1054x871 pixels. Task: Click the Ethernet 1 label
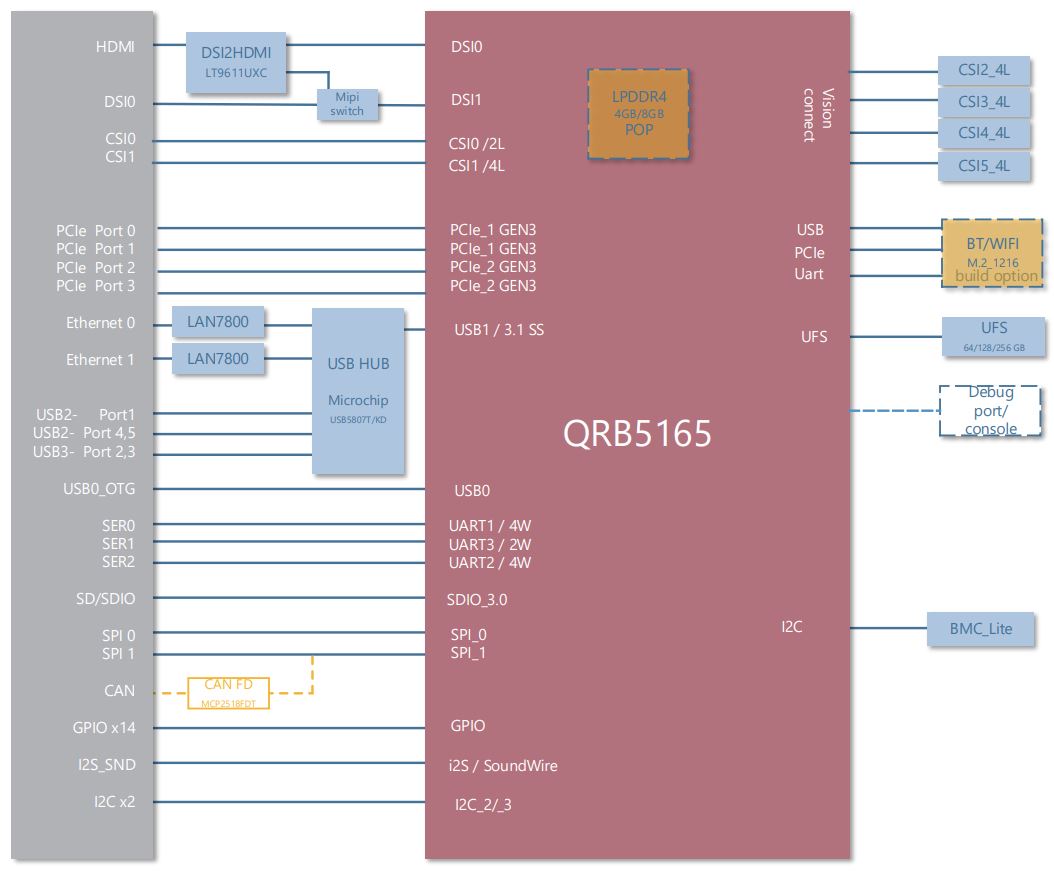(100, 360)
